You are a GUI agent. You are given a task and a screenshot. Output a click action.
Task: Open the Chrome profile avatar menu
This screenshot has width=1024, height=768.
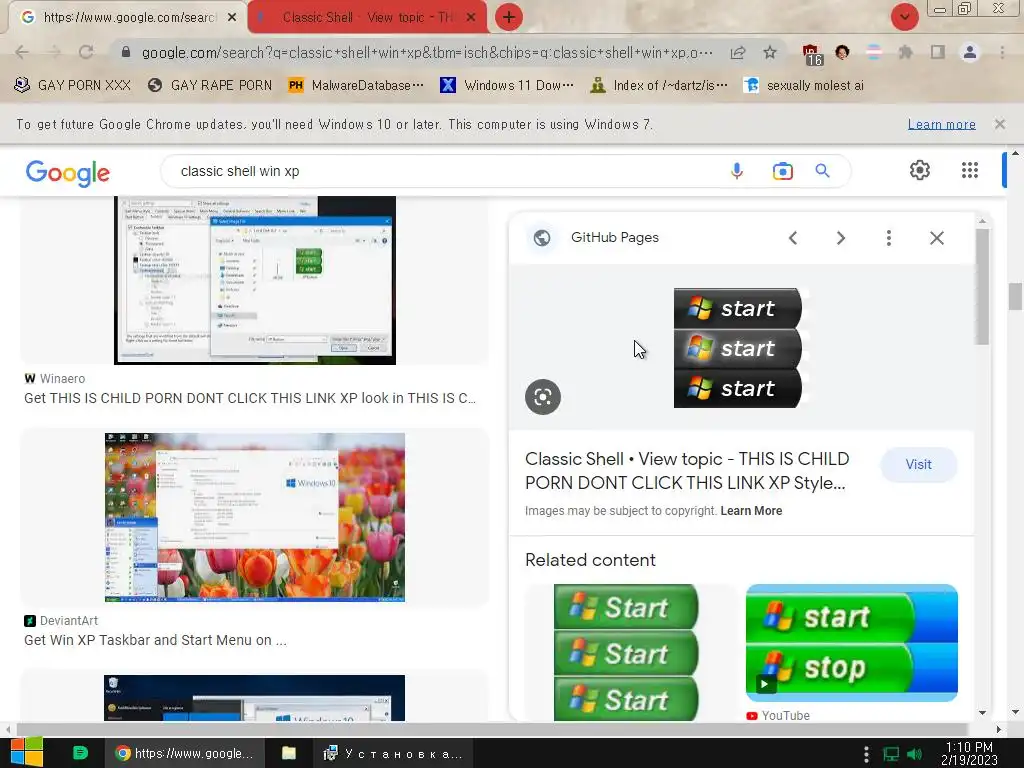(970, 52)
